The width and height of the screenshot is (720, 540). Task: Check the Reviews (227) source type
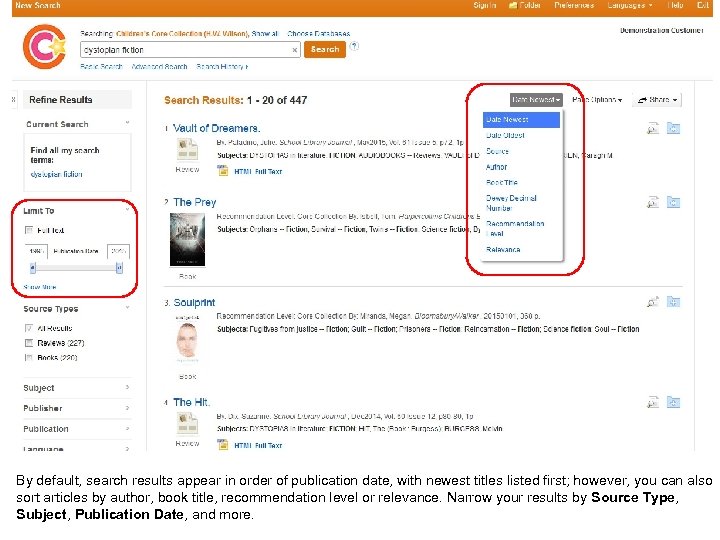29,343
